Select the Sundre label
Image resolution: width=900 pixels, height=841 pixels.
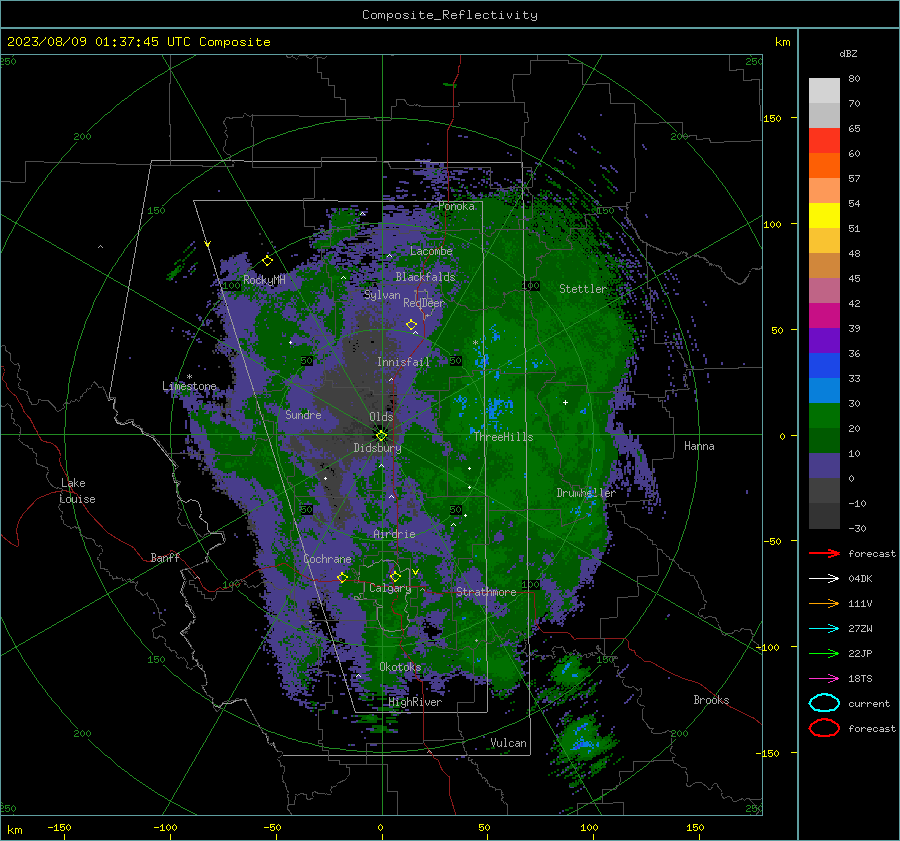(x=303, y=414)
